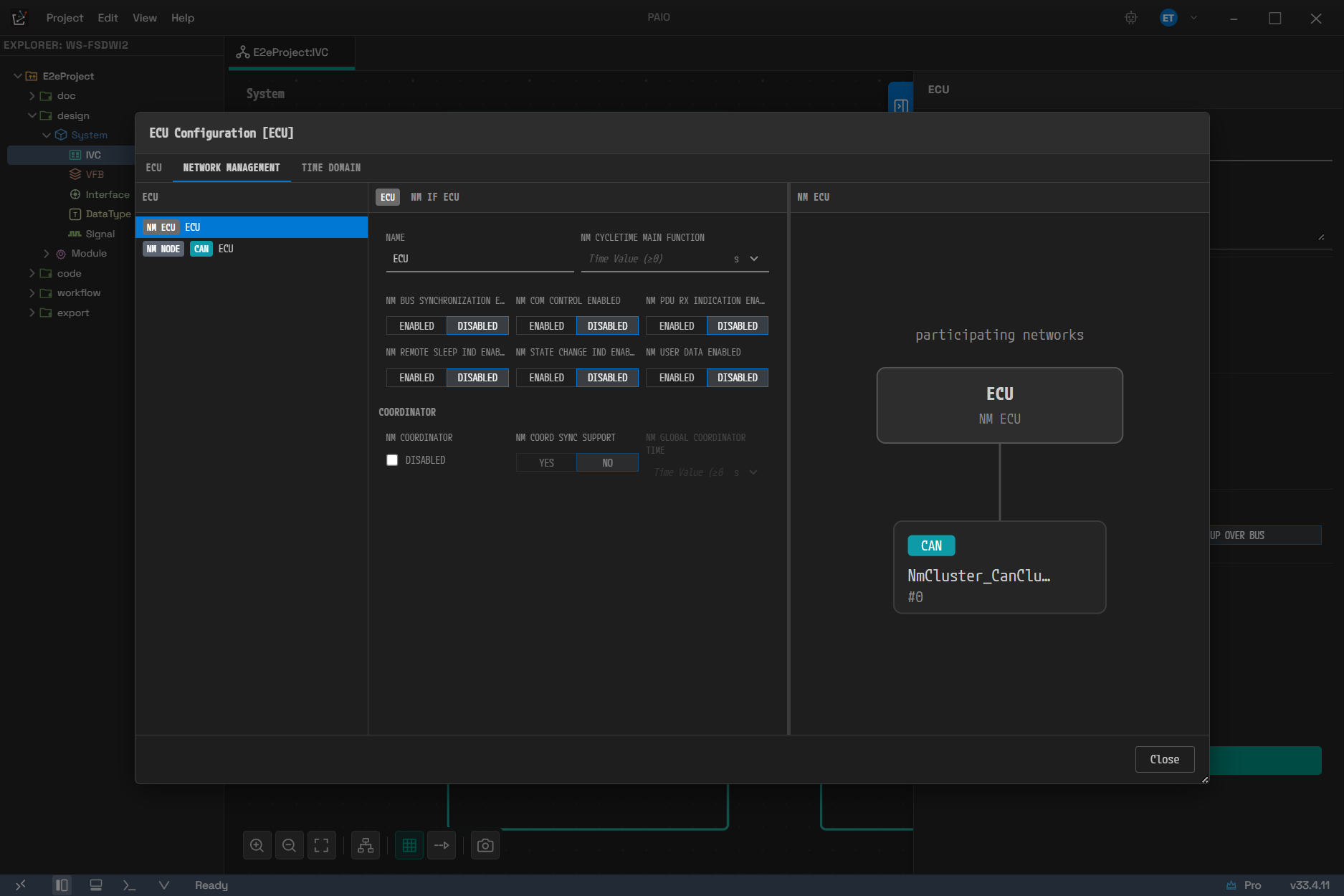Switch to the Time Domain tab

pyautogui.click(x=331, y=168)
